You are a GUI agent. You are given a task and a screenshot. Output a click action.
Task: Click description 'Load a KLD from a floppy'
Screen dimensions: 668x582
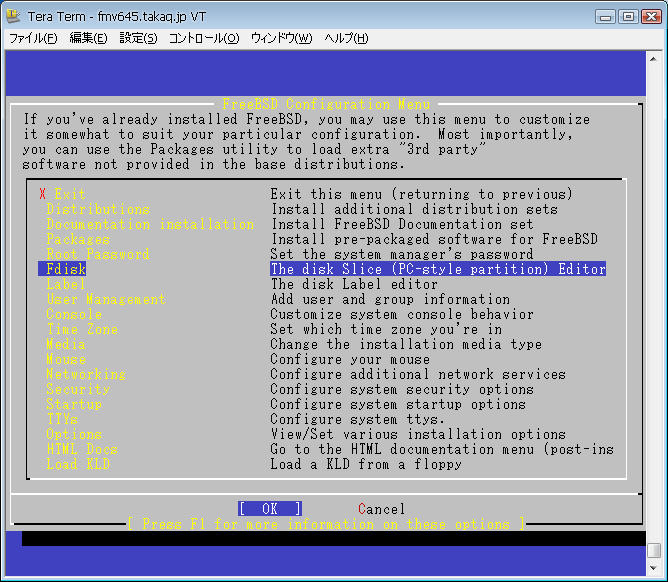pyautogui.click(x=366, y=464)
